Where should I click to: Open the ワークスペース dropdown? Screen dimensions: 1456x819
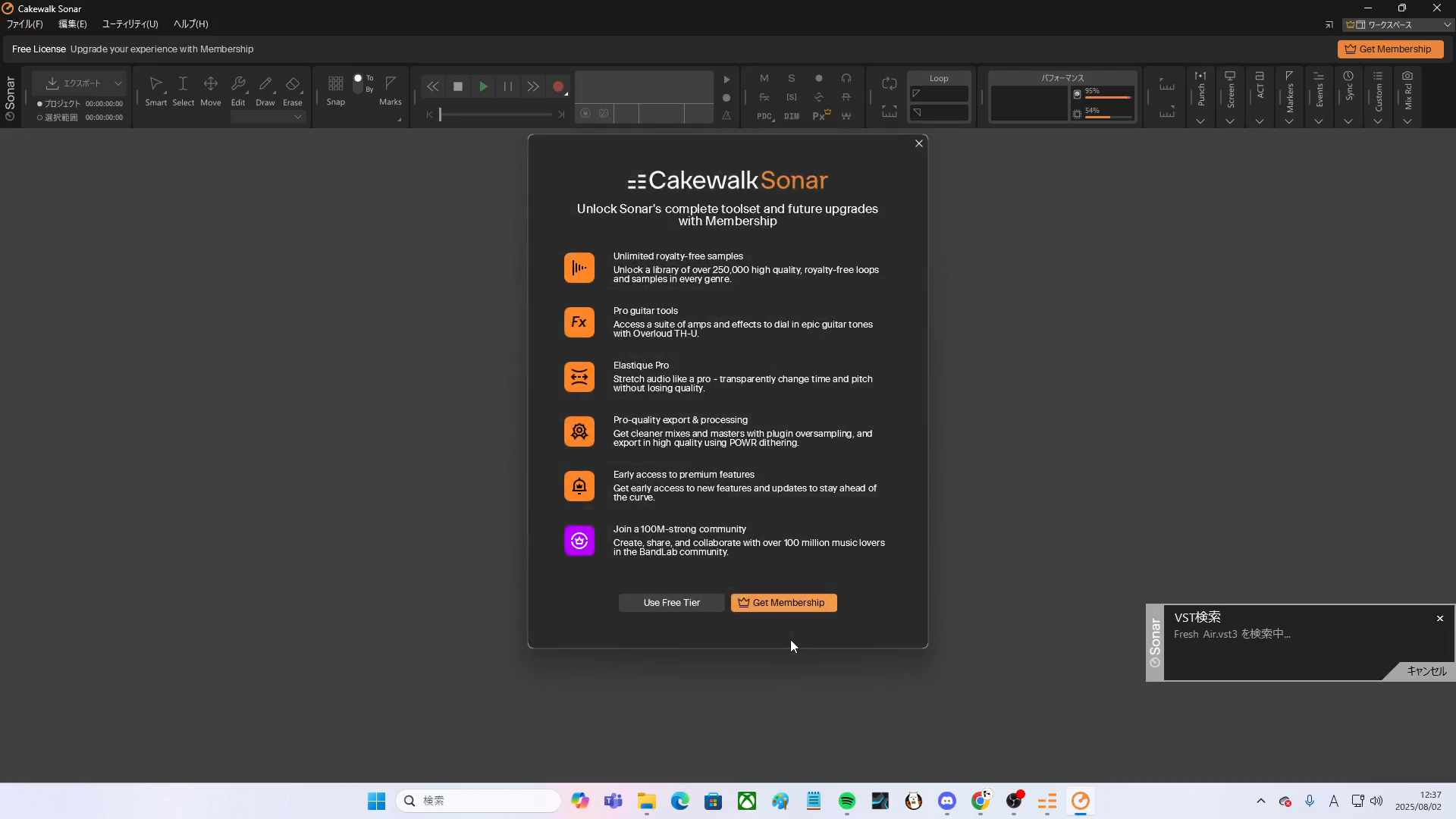pyautogui.click(x=1399, y=25)
